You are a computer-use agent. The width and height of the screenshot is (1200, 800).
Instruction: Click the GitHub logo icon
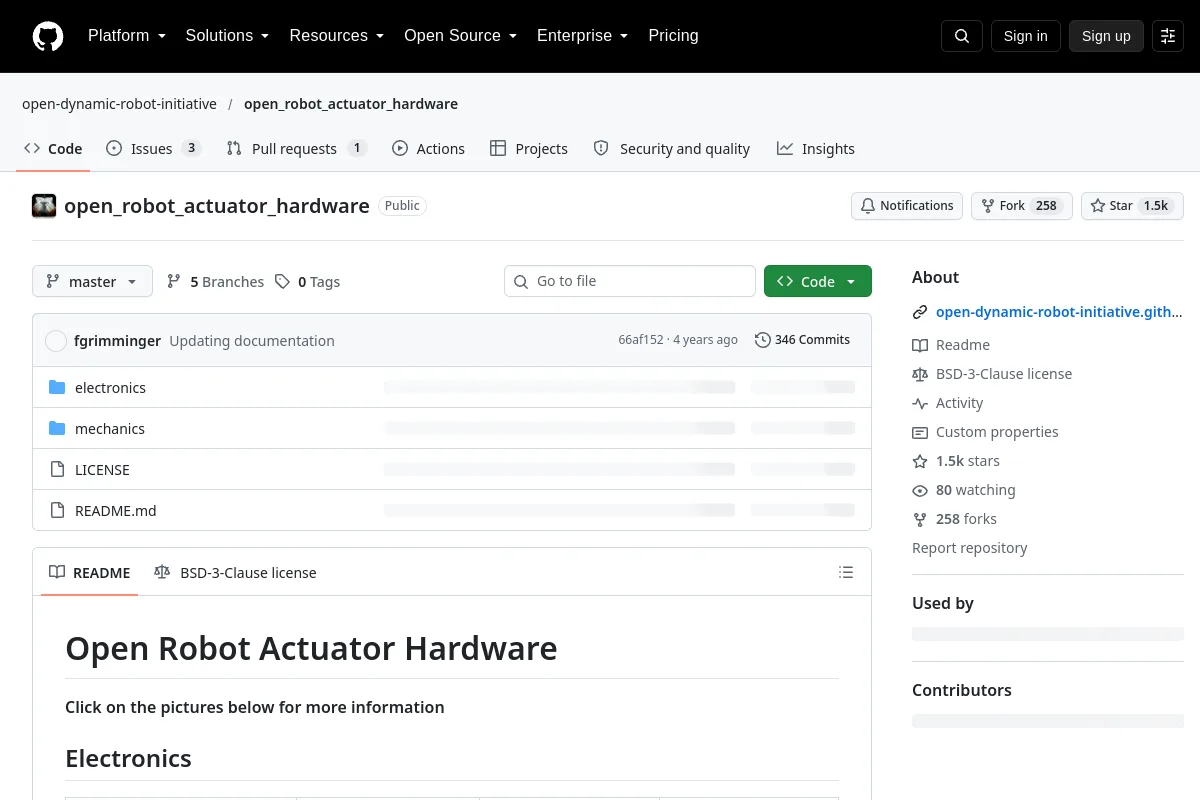pos(48,36)
